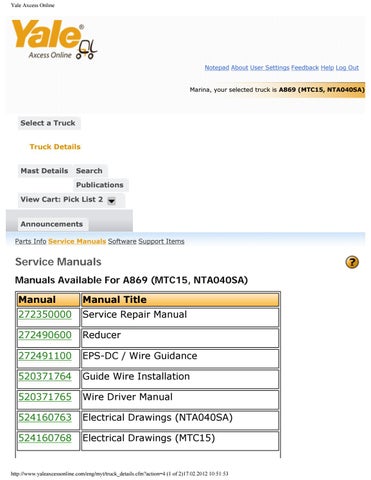Click the 'Service Manuals' page heading

(58, 262)
